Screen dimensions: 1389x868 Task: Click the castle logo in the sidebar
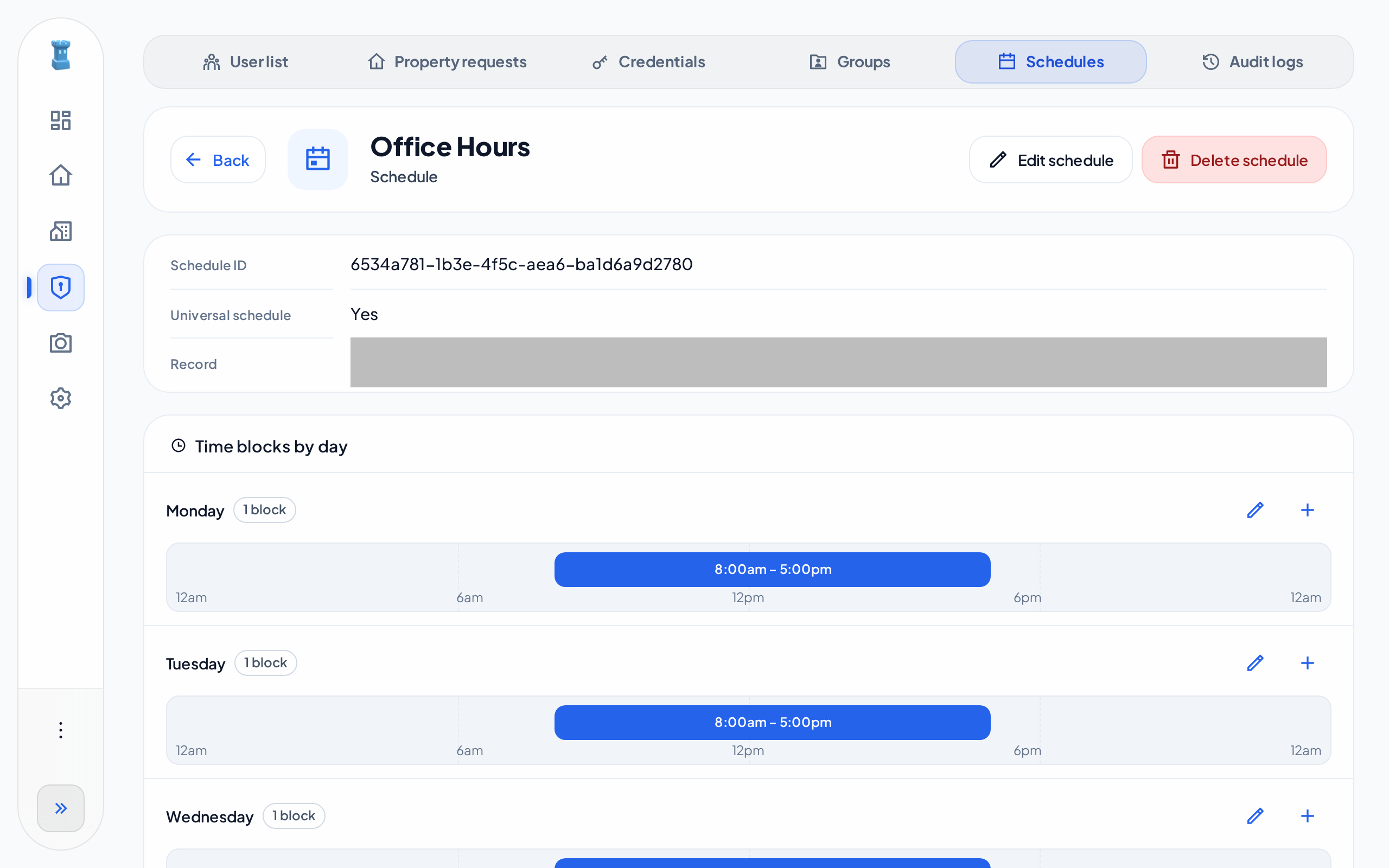(60, 55)
